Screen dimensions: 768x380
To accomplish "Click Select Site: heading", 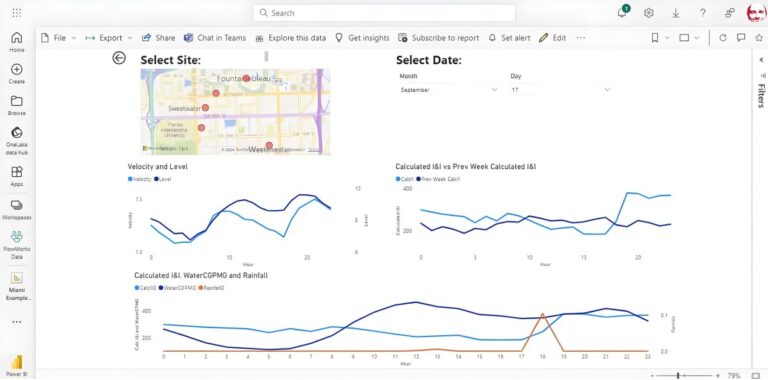I will tap(170, 60).
